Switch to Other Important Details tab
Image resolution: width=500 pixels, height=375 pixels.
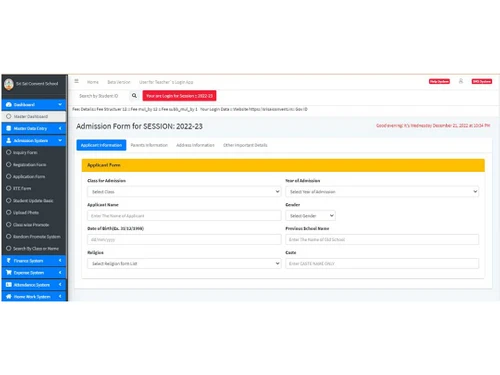coord(245,145)
